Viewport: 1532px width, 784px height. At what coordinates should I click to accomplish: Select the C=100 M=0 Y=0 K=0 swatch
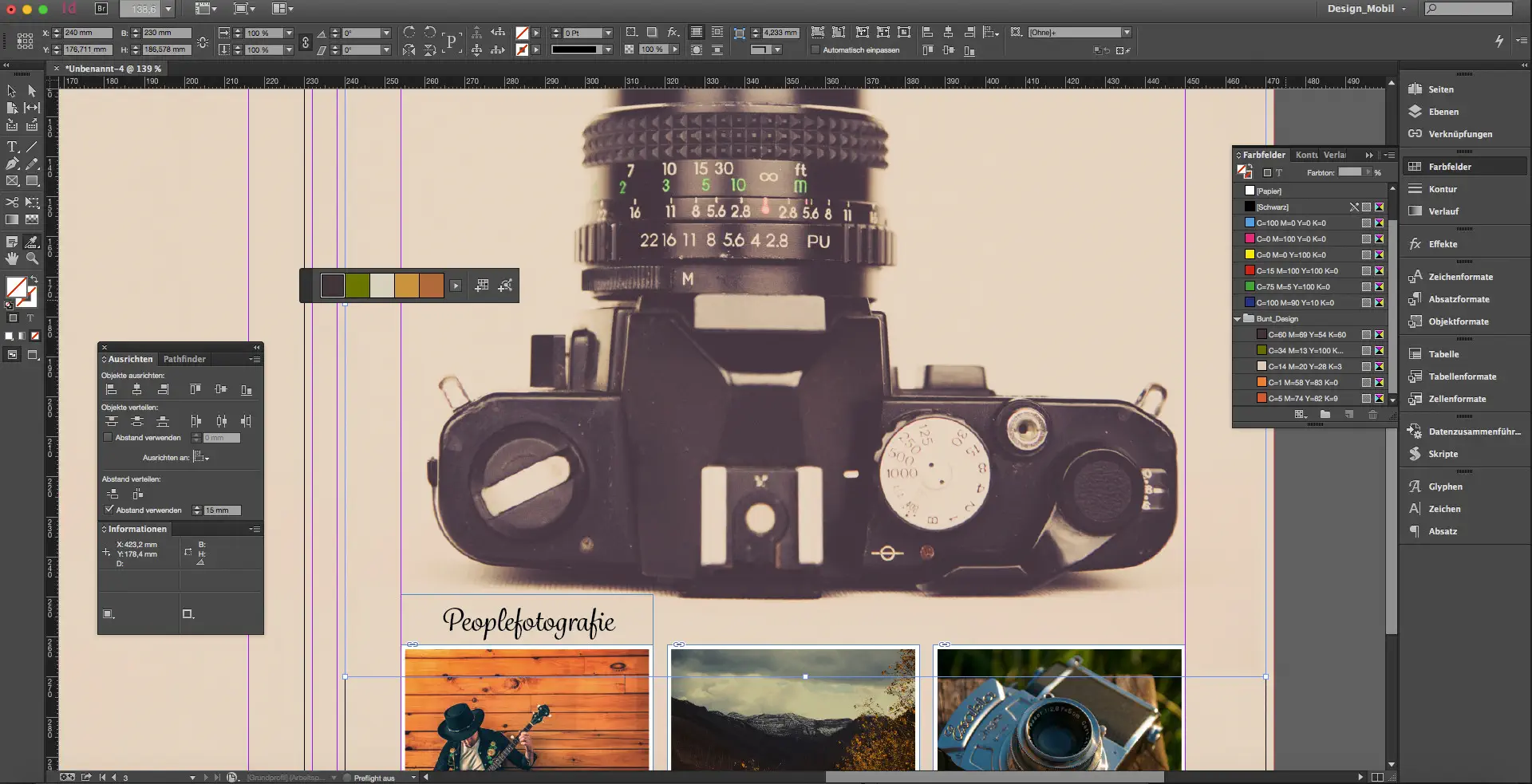1290,223
